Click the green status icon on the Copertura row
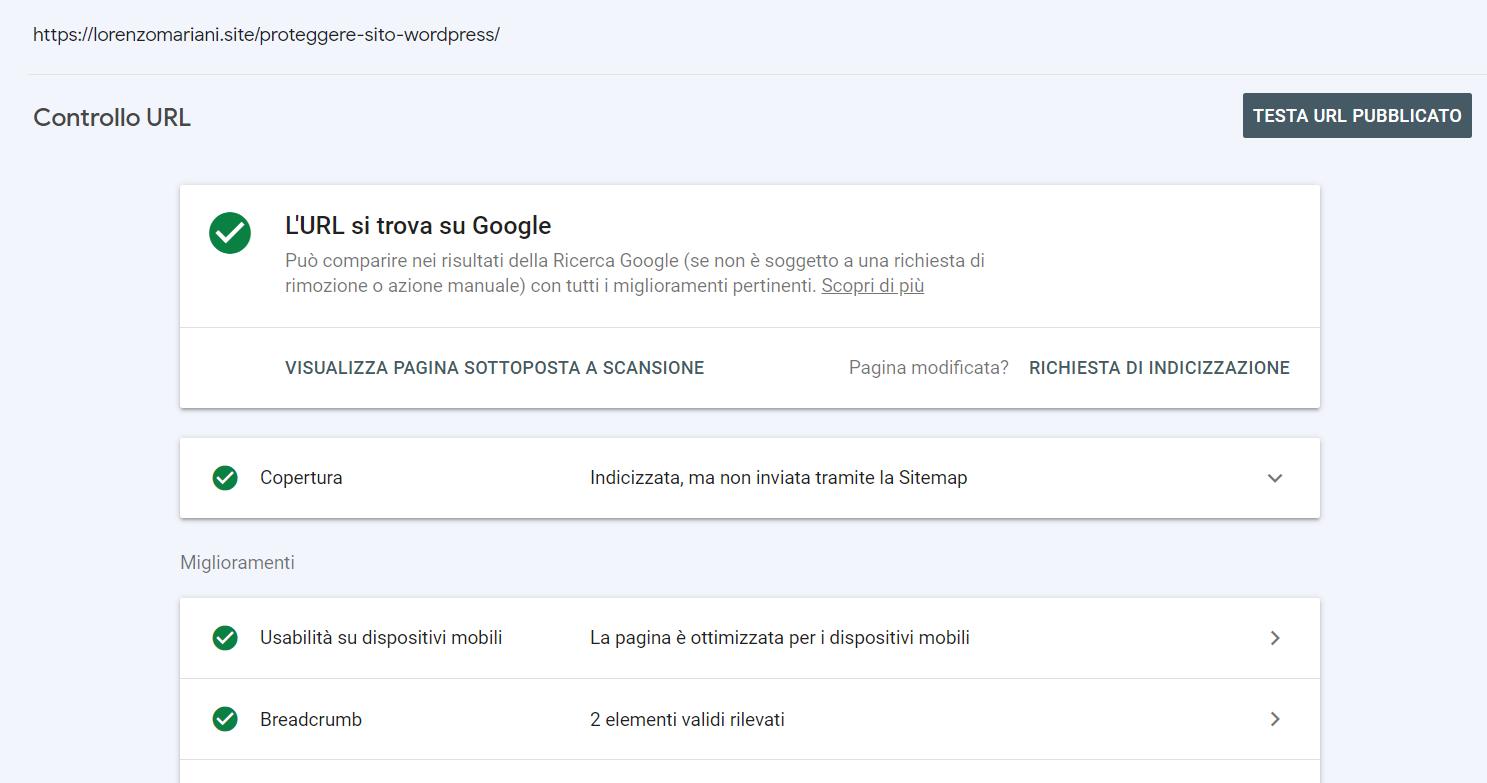This screenshot has height=783, width=1487. point(226,478)
